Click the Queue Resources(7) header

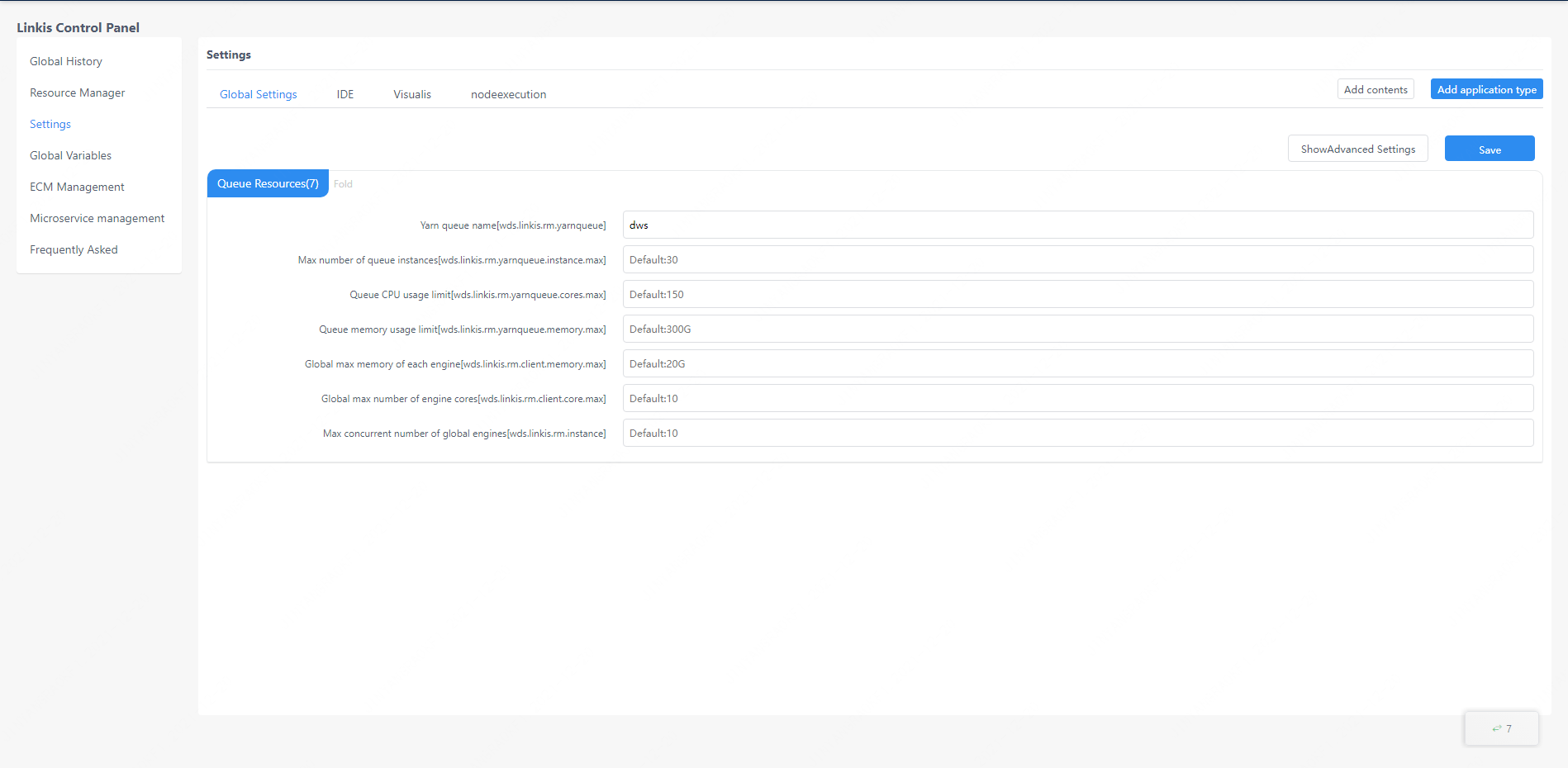click(268, 183)
